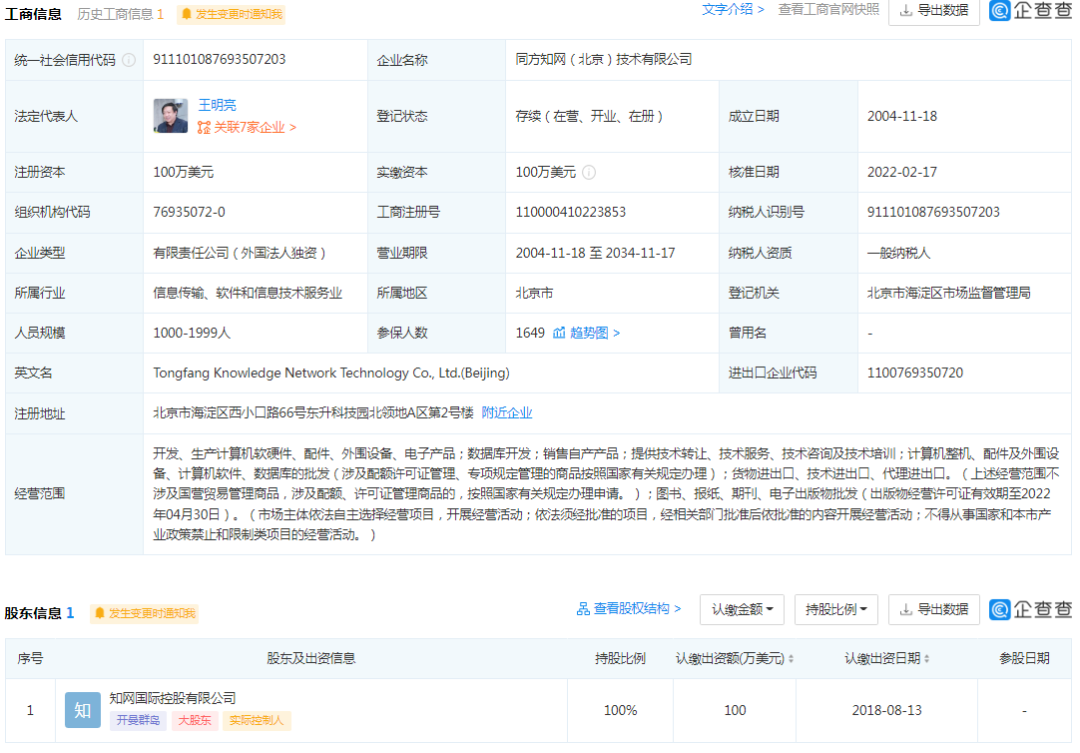Select credit code 911101087693507203 value

[x=219, y=59]
